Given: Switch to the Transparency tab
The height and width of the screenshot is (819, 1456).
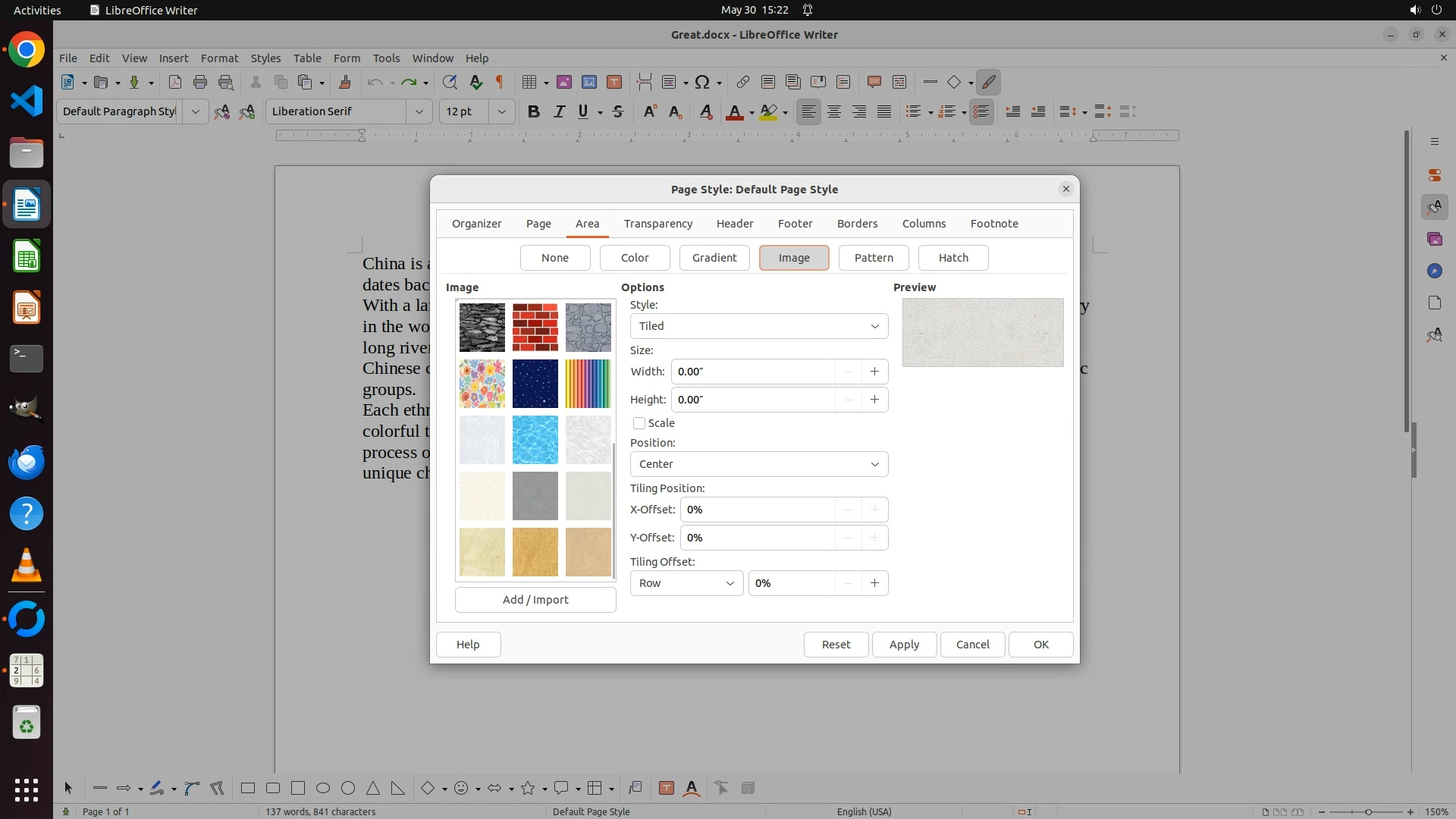Looking at the screenshot, I should [x=657, y=224].
